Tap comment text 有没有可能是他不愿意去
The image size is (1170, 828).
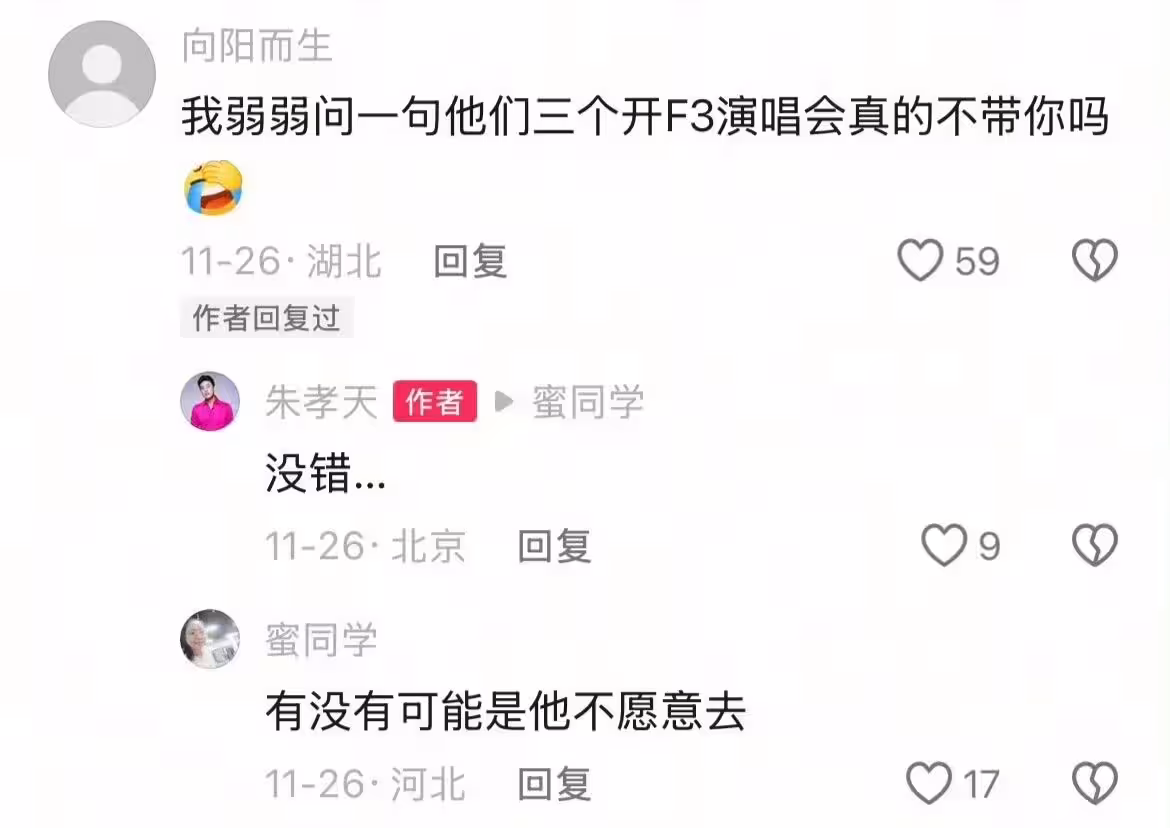[x=506, y=711]
